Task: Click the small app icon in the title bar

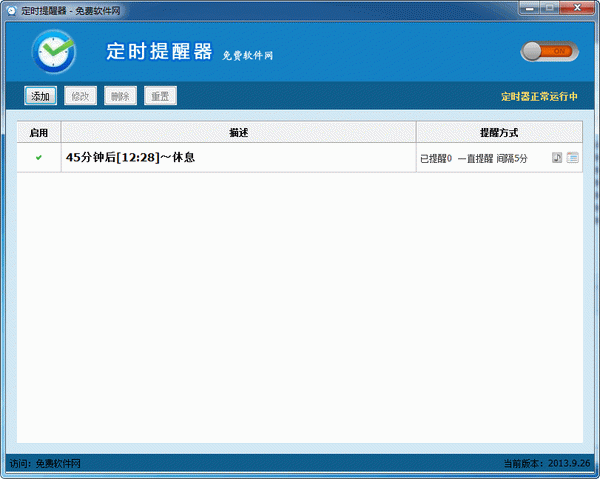Action: click(x=10, y=8)
